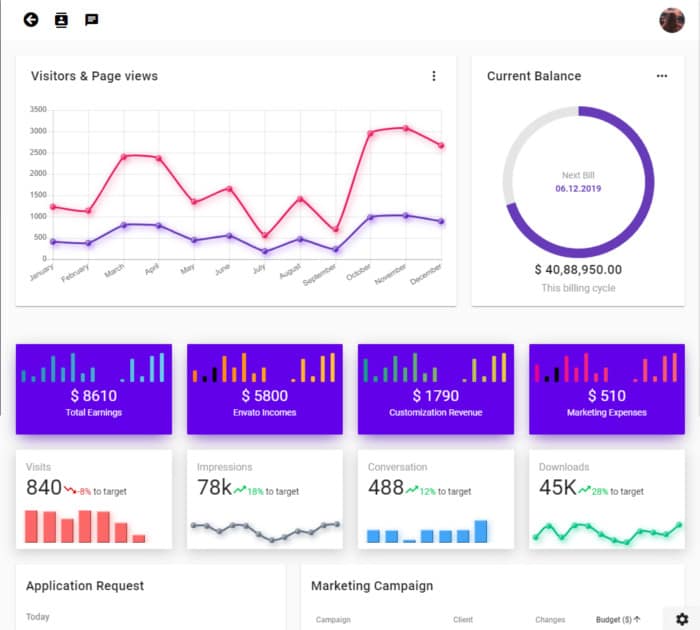The width and height of the screenshot is (700, 630).
Task: Click the November red data point
Action: 405,128
